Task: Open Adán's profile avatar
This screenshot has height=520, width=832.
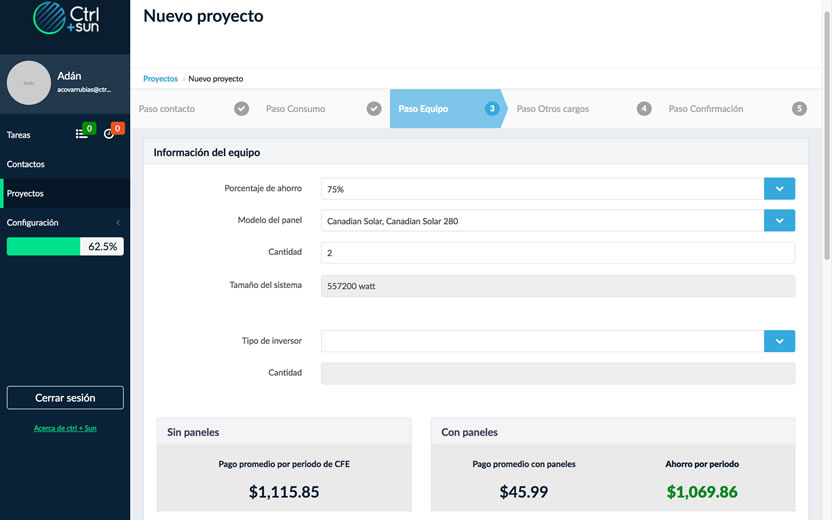Action: point(29,83)
